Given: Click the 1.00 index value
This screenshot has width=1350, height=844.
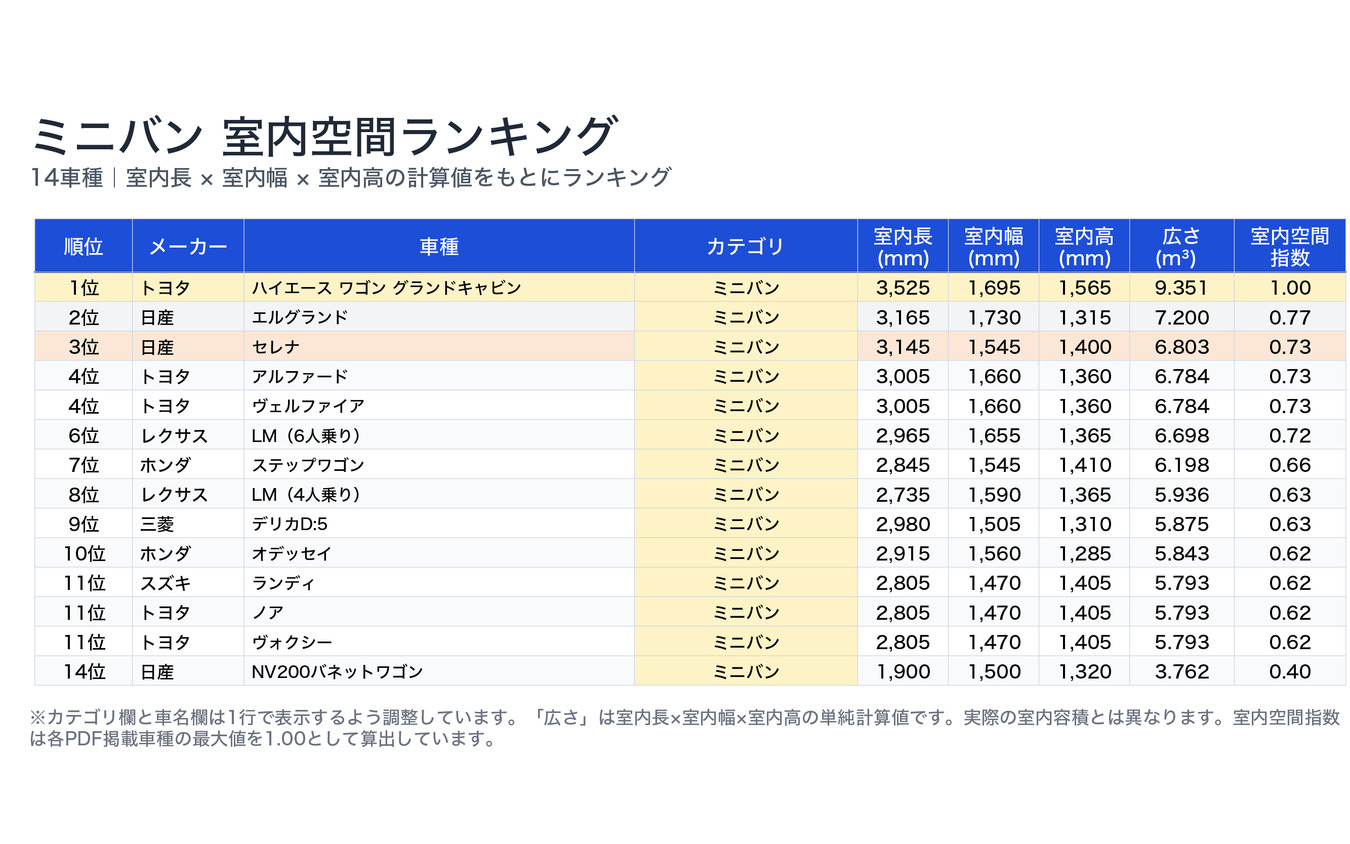Looking at the screenshot, I should (x=1290, y=288).
